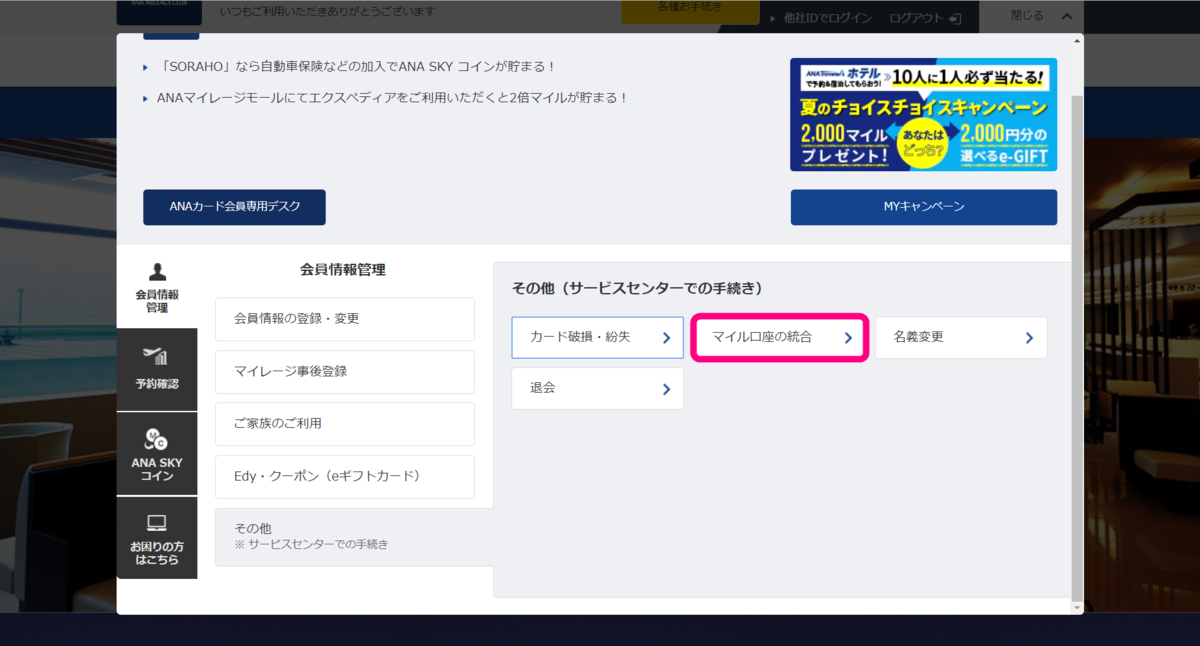This screenshot has height=646, width=1200.
Task: Click scrollbar up arrow of the panel
Action: click(1077, 41)
